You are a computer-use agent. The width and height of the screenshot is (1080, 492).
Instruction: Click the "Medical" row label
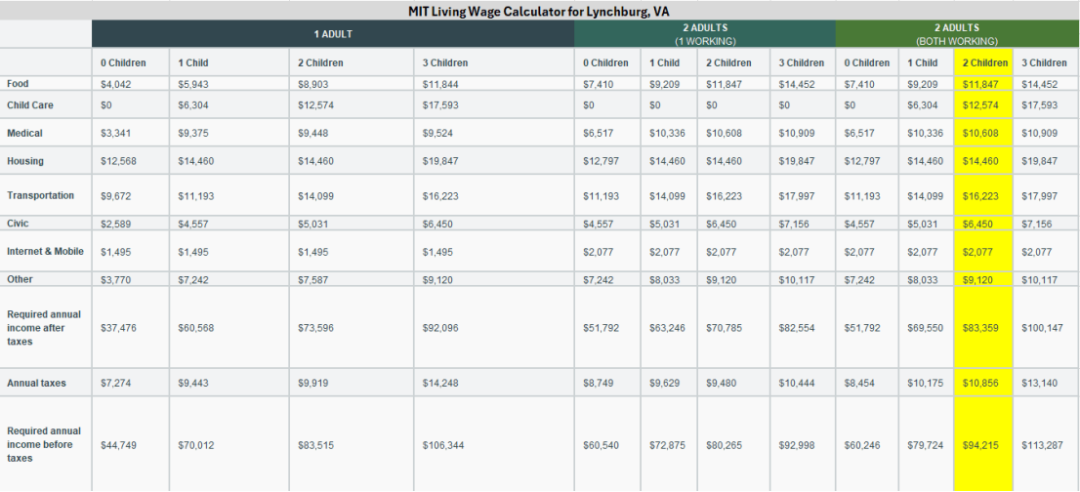point(25,133)
